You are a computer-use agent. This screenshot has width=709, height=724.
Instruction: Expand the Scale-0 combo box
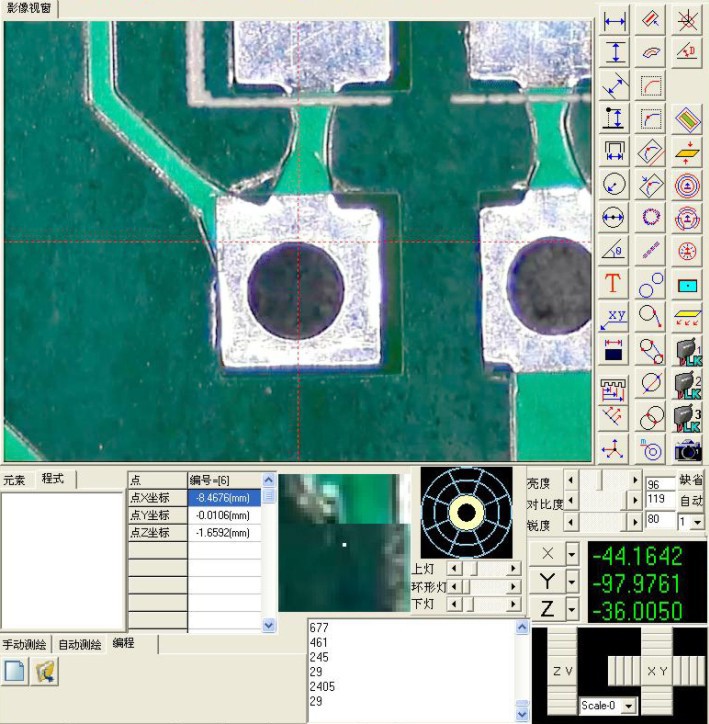[x=628, y=706]
